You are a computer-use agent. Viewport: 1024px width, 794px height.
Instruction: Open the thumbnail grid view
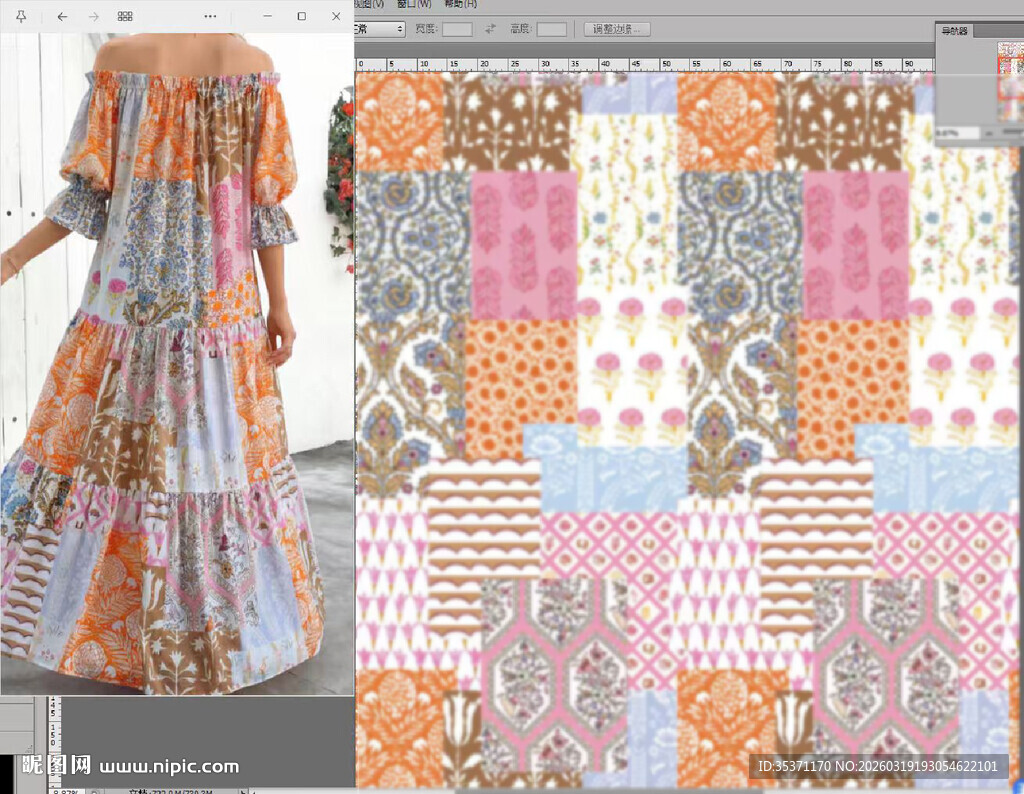(x=125, y=16)
